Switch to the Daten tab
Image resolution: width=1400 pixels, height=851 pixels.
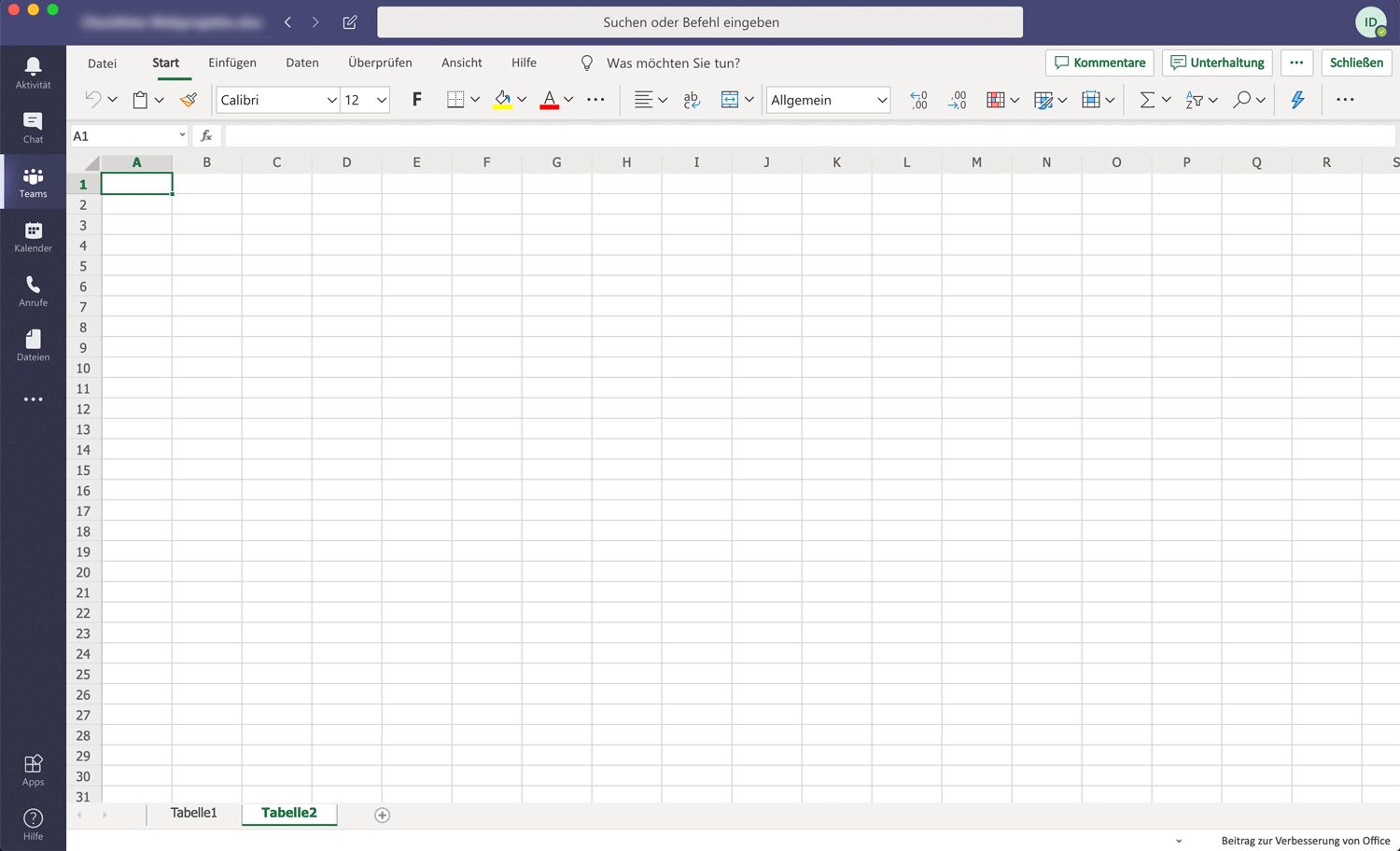(x=302, y=63)
